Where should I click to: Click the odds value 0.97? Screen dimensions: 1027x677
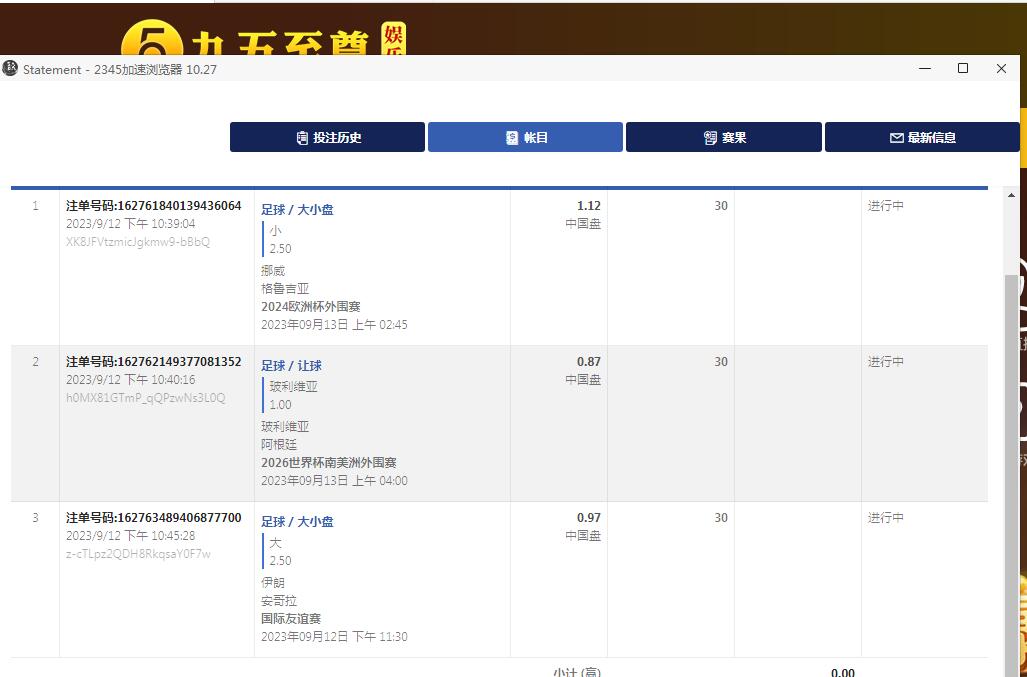coord(588,517)
